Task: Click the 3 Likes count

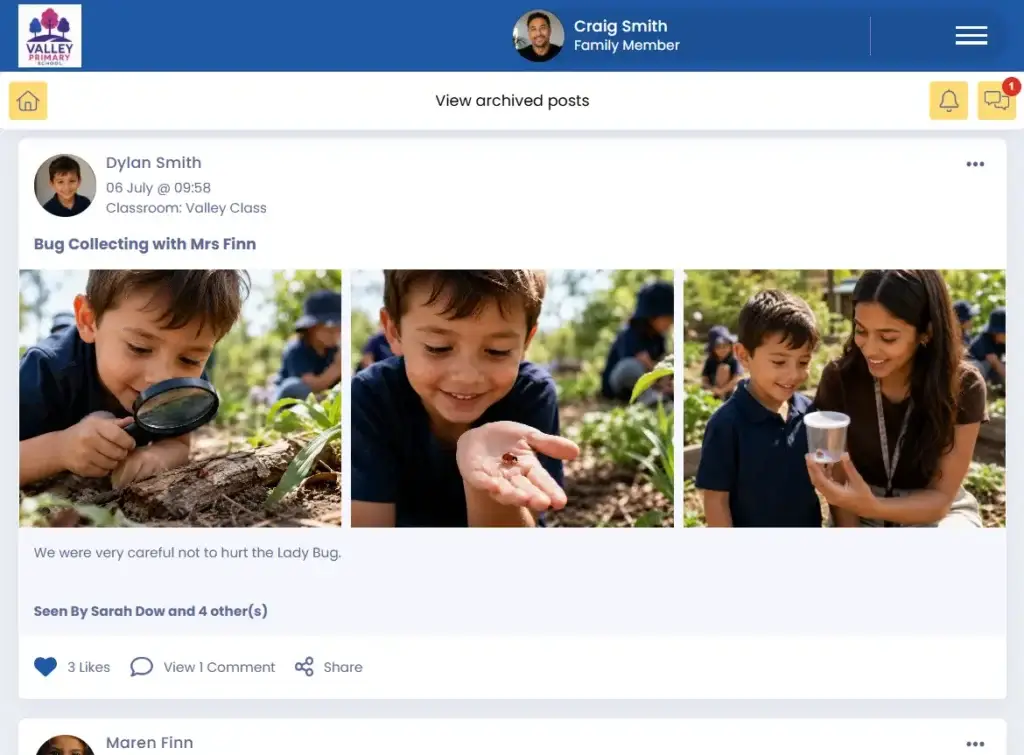Action: 89,667
